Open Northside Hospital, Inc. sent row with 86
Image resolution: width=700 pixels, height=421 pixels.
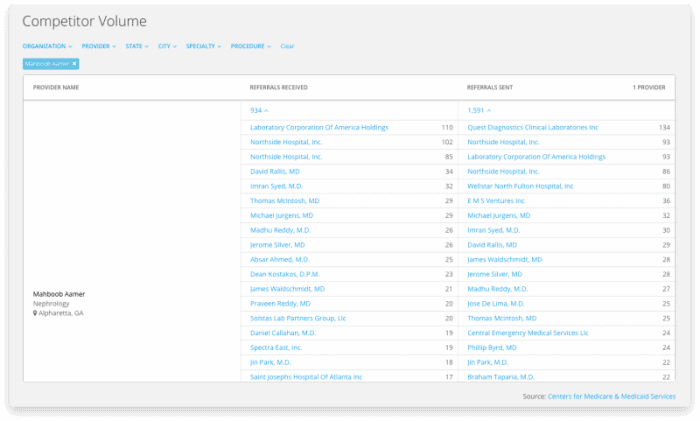(504, 171)
